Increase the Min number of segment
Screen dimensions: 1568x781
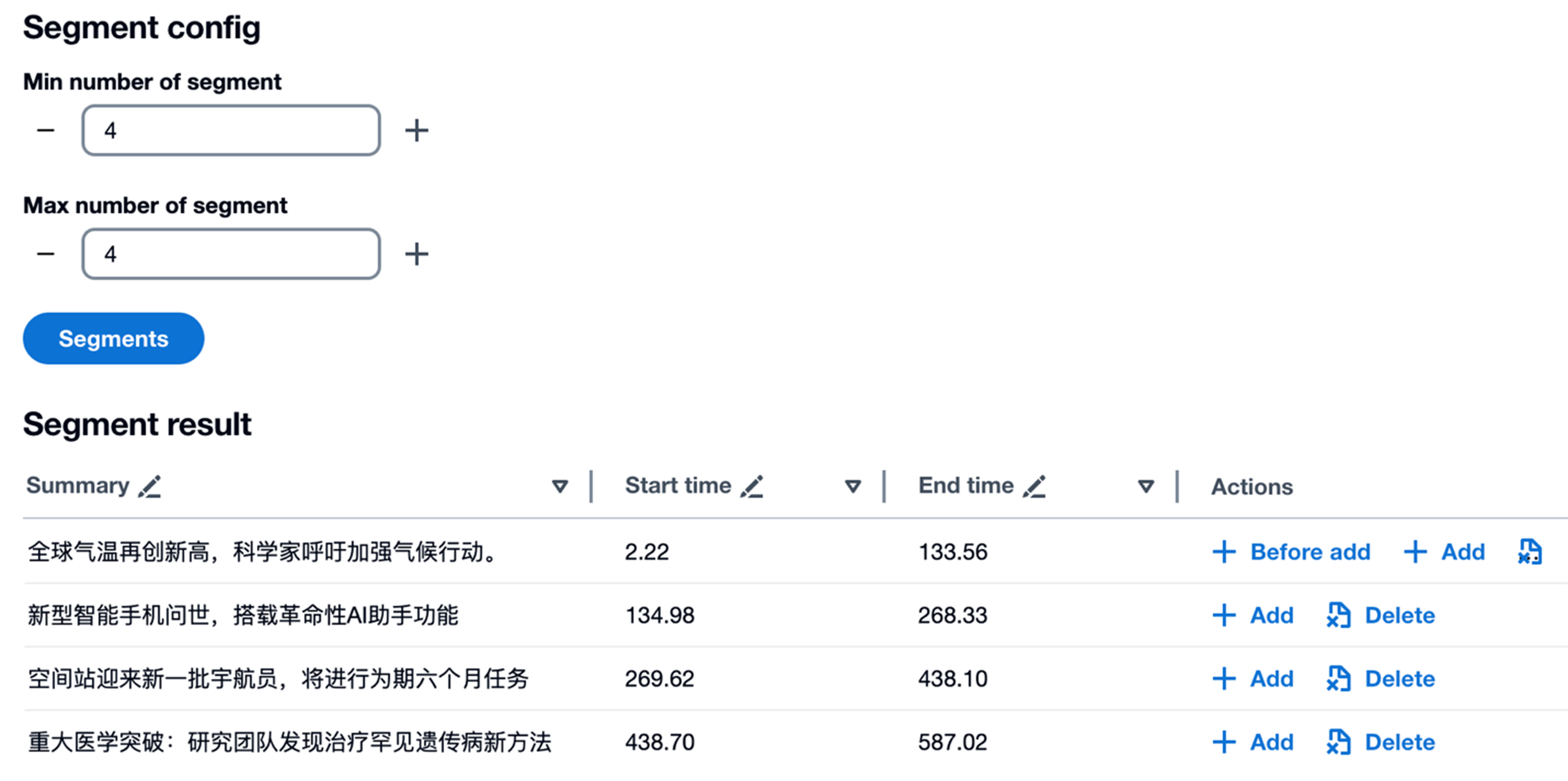pos(417,130)
